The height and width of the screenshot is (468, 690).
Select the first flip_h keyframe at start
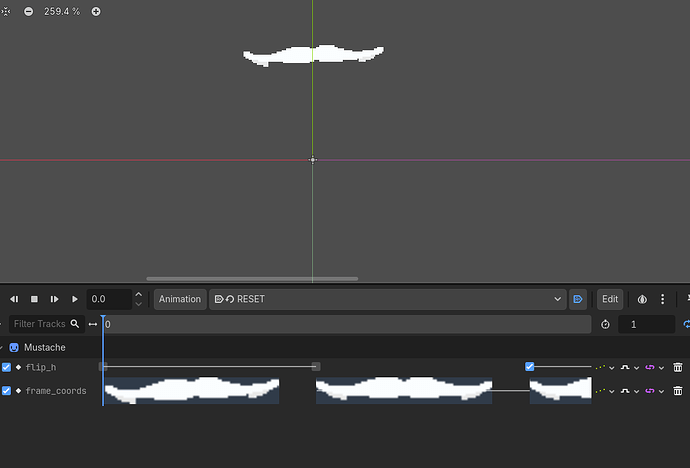[103, 366]
